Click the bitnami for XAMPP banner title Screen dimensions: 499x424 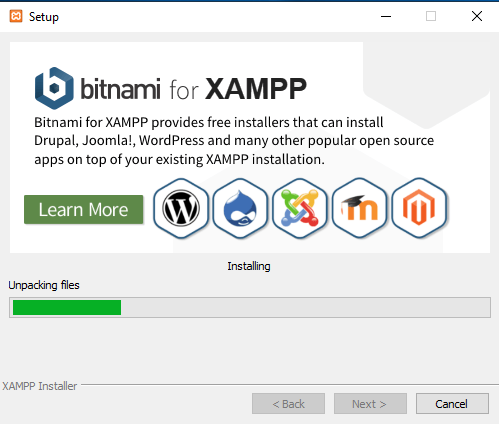(193, 89)
